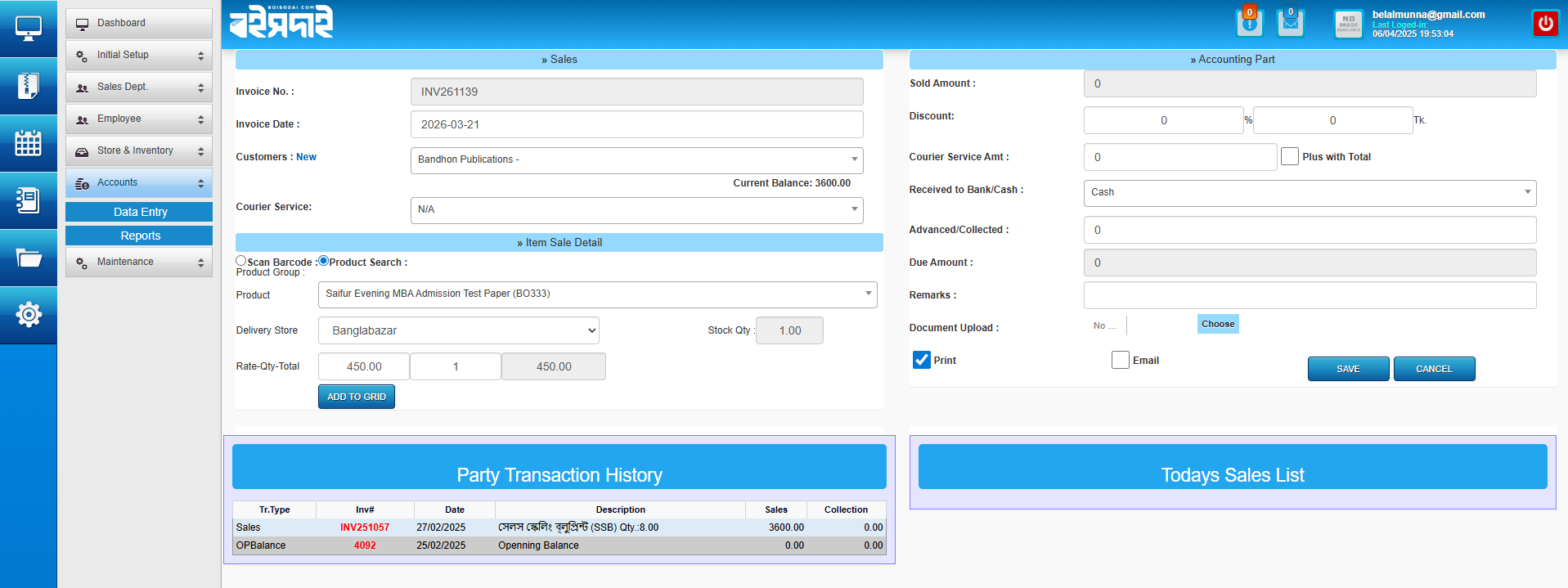The width and height of the screenshot is (1568, 588).
Task: Click the Remarks input field
Action: coord(1309,295)
